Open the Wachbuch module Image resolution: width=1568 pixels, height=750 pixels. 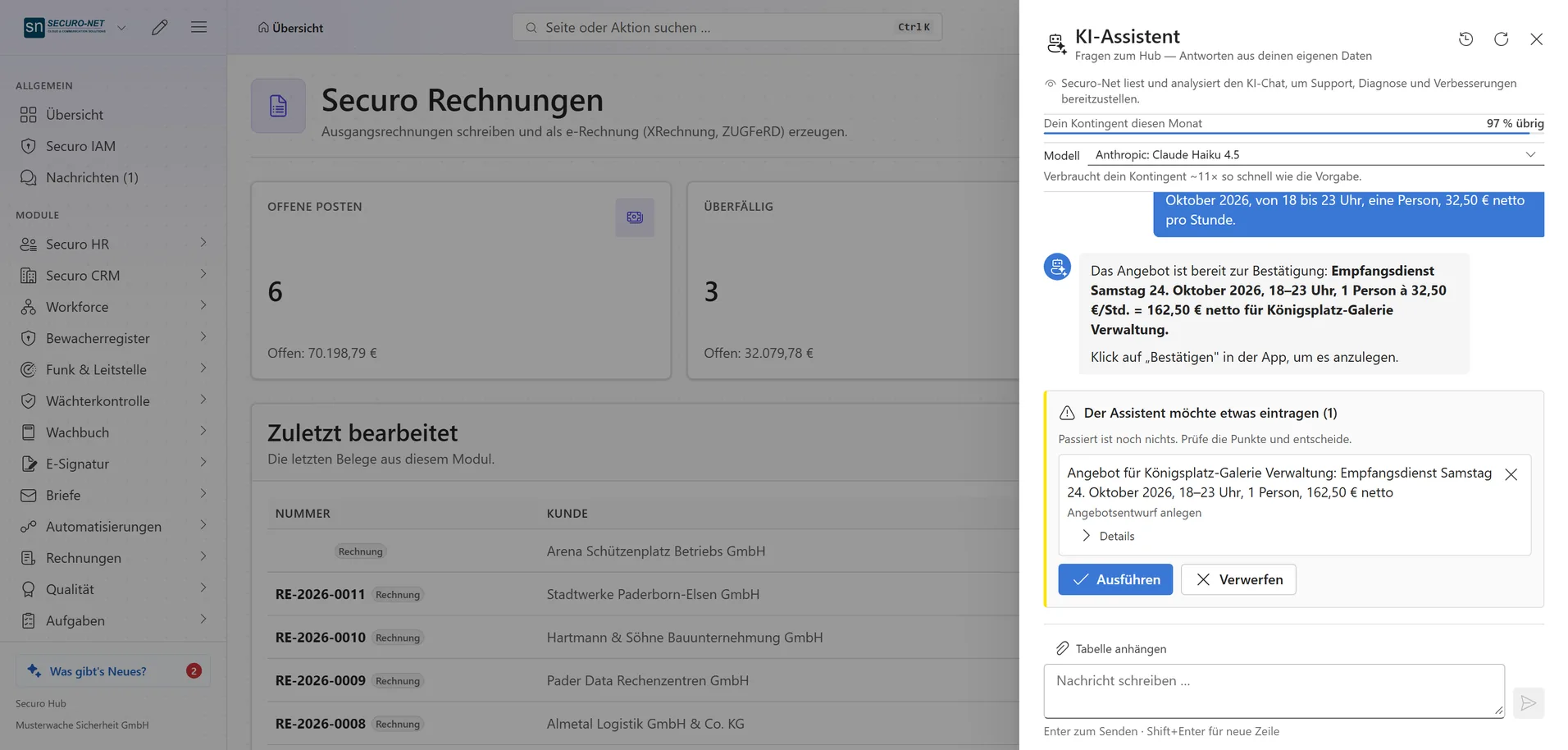tap(113, 432)
